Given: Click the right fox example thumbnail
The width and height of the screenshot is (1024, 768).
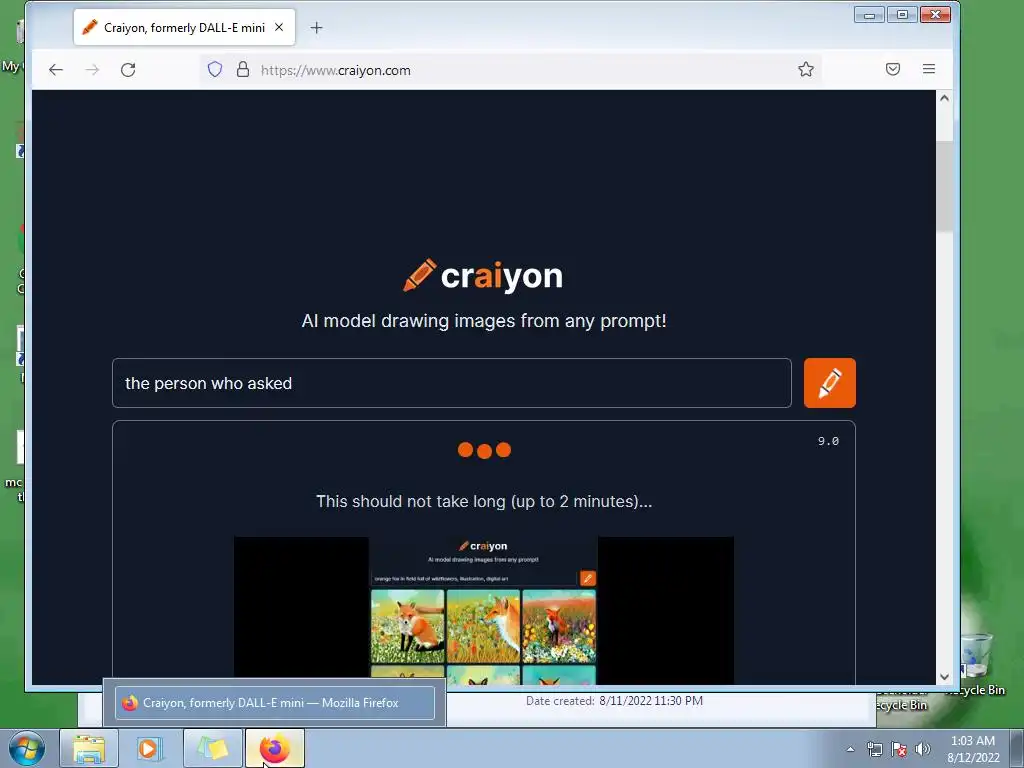Looking at the screenshot, I should coord(559,626).
